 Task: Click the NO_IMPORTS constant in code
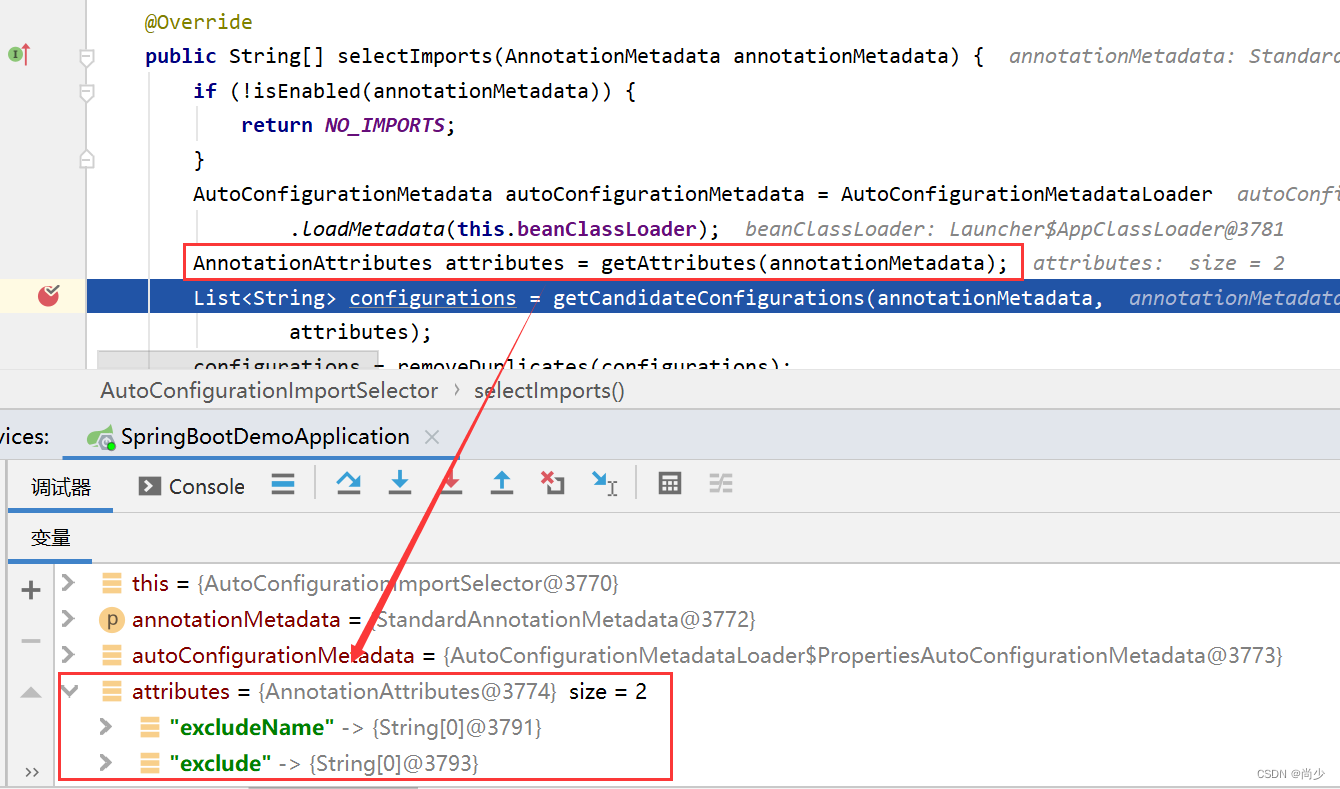coord(384,125)
